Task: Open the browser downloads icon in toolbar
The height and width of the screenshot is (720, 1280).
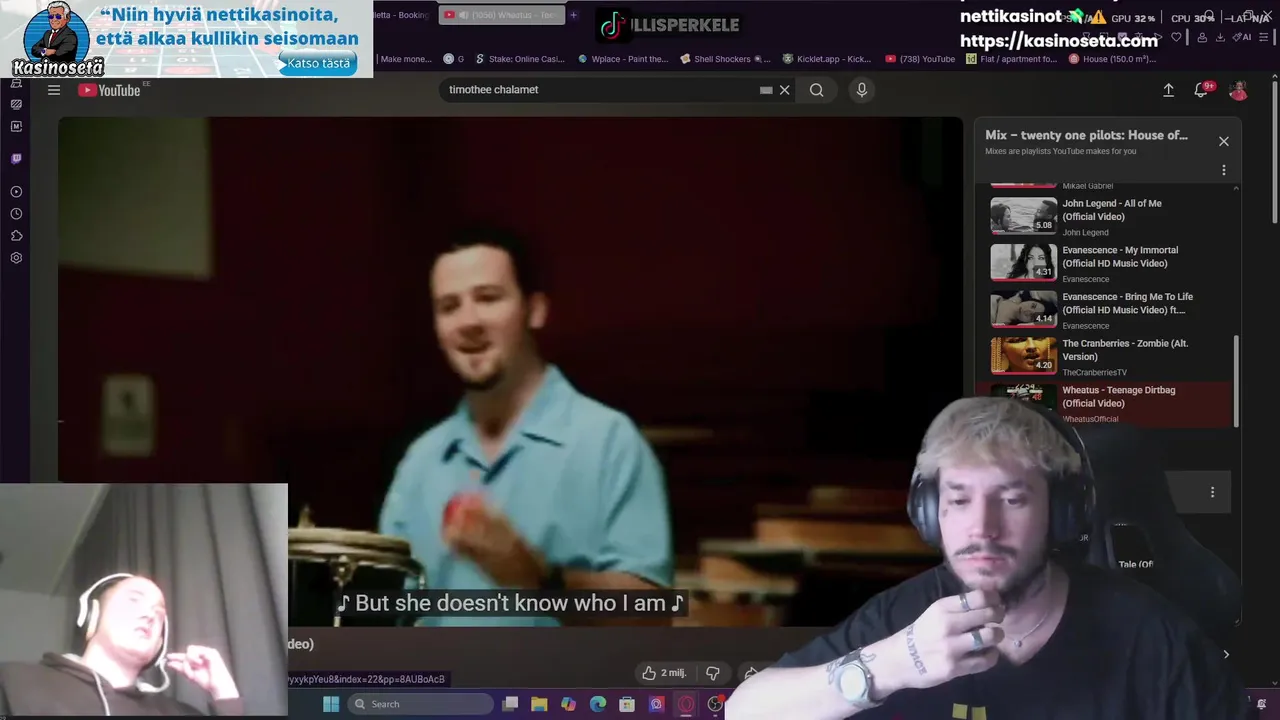Action: (1220, 37)
